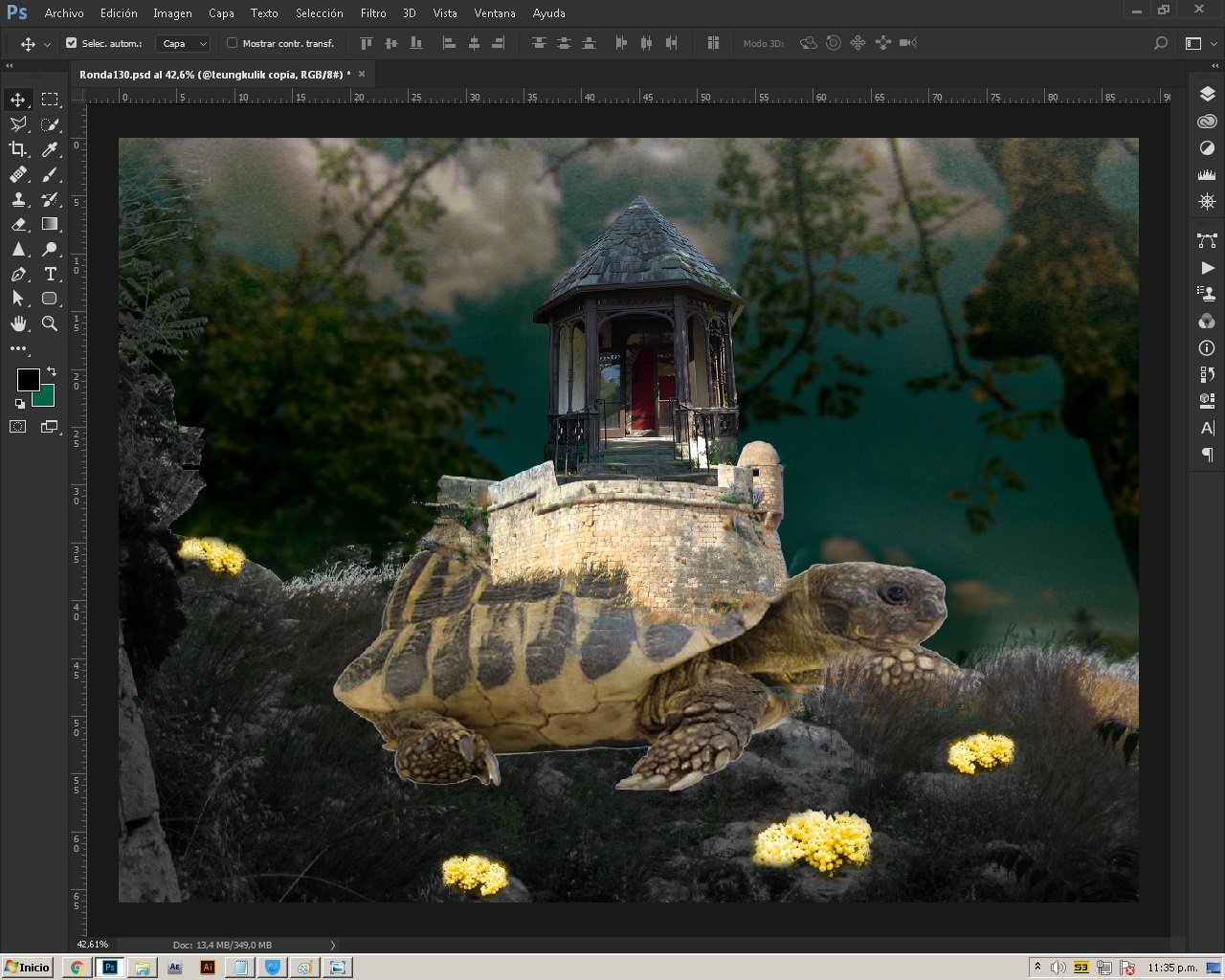Collapse the tools panel double arrow
This screenshot has height=980, width=1225.
tap(10, 66)
